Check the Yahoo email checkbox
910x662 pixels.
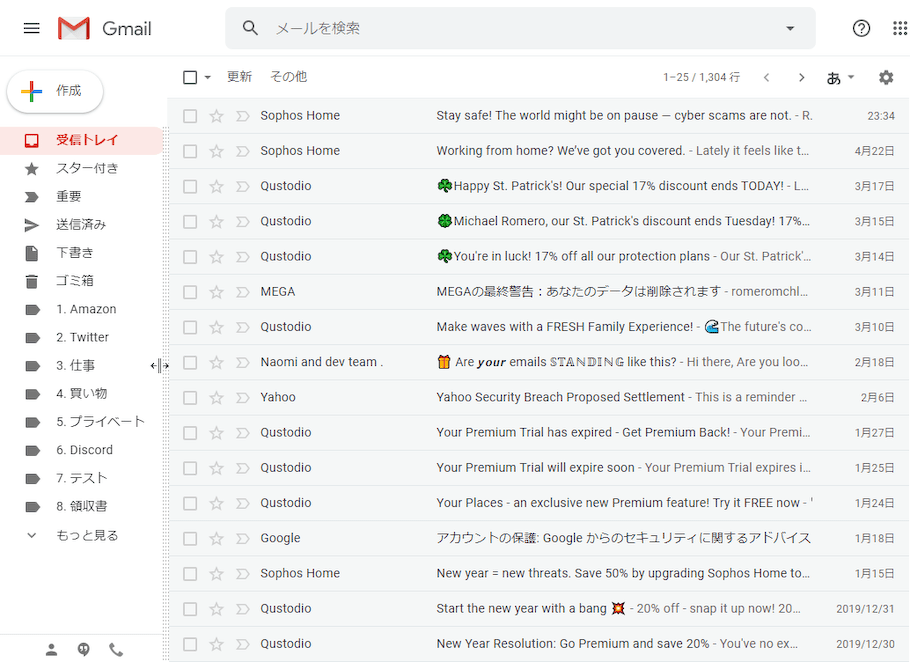(x=190, y=397)
